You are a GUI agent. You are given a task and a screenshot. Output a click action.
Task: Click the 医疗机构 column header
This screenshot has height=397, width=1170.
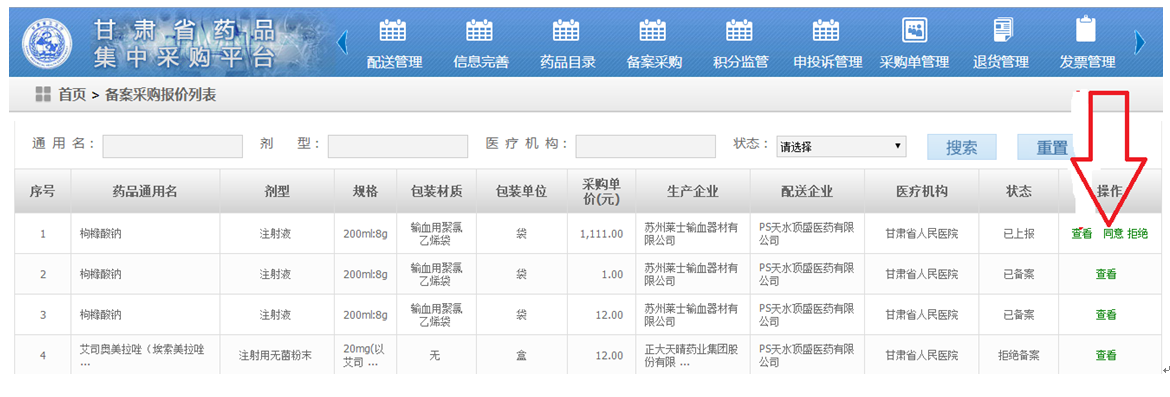click(x=922, y=191)
